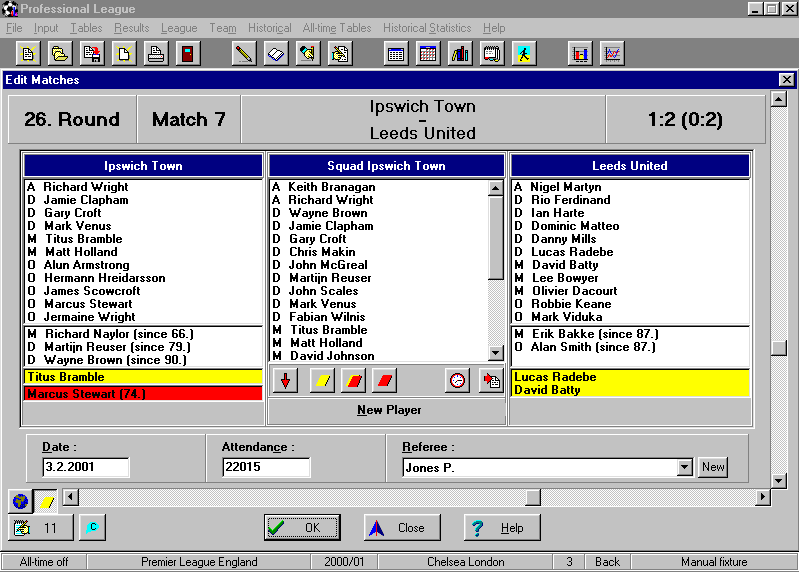
Task: Select the red Marcus Stewart (74.) entry
Action: pyautogui.click(x=143, y=394)
